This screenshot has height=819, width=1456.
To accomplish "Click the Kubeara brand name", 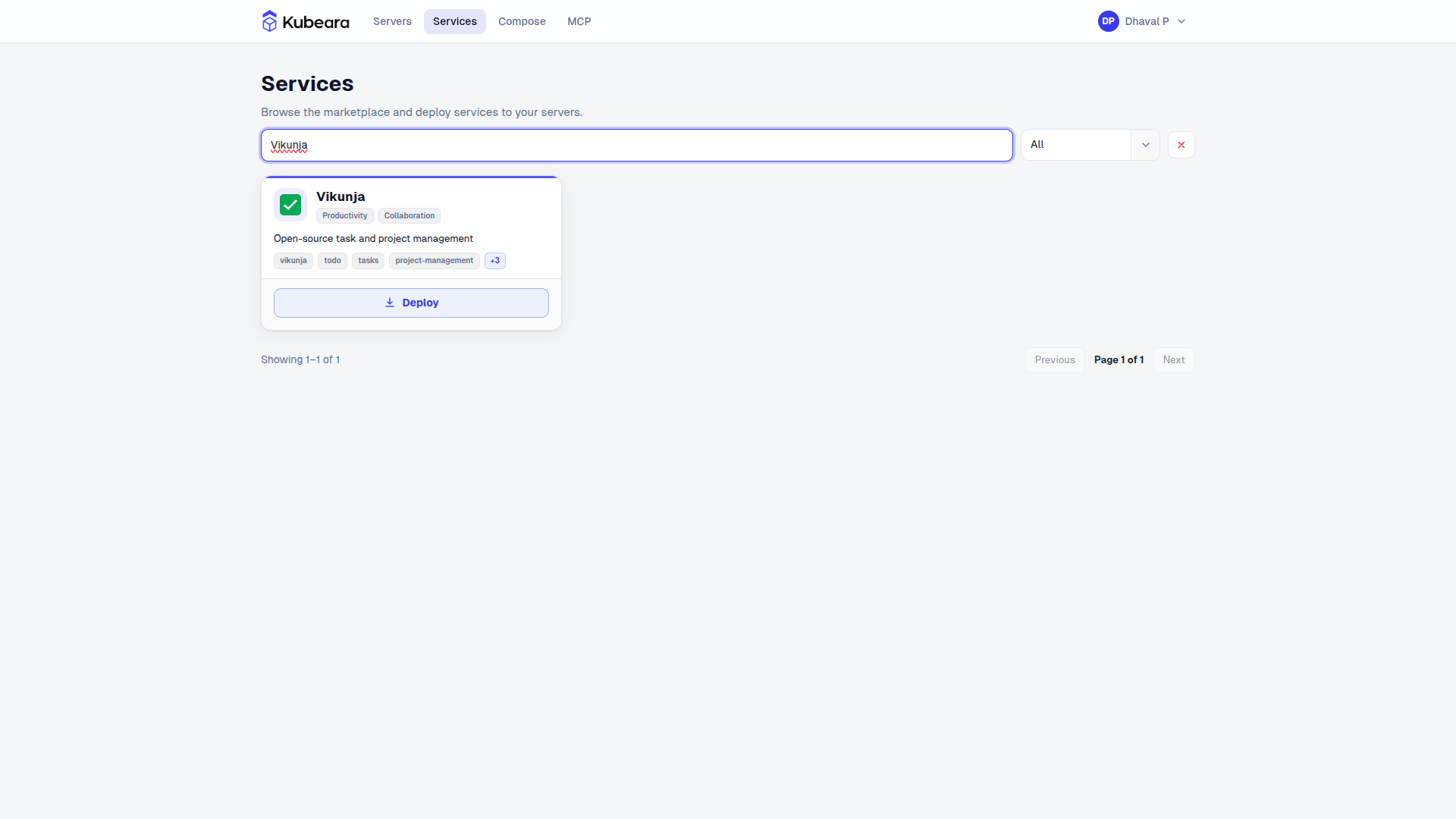I will (316, 22).
